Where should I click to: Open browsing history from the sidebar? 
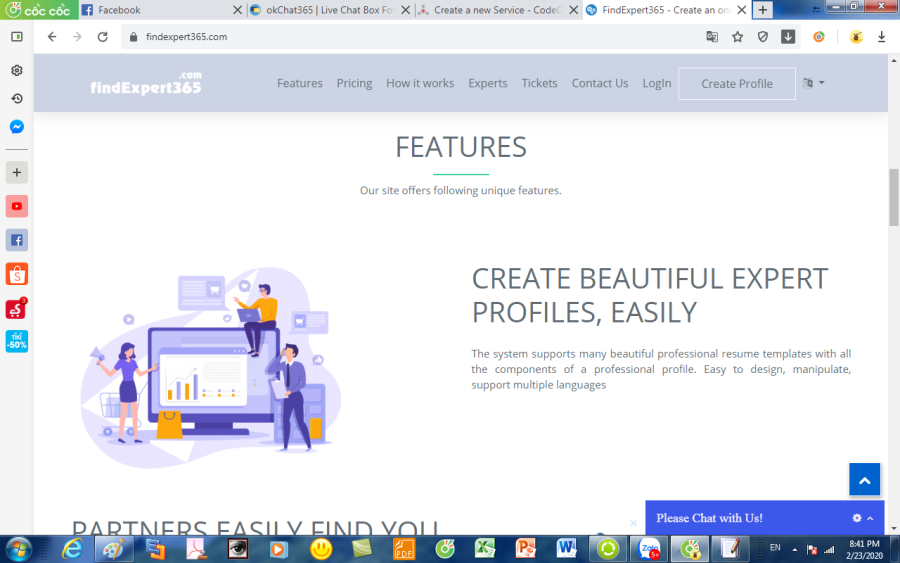(x=17, y=99)
